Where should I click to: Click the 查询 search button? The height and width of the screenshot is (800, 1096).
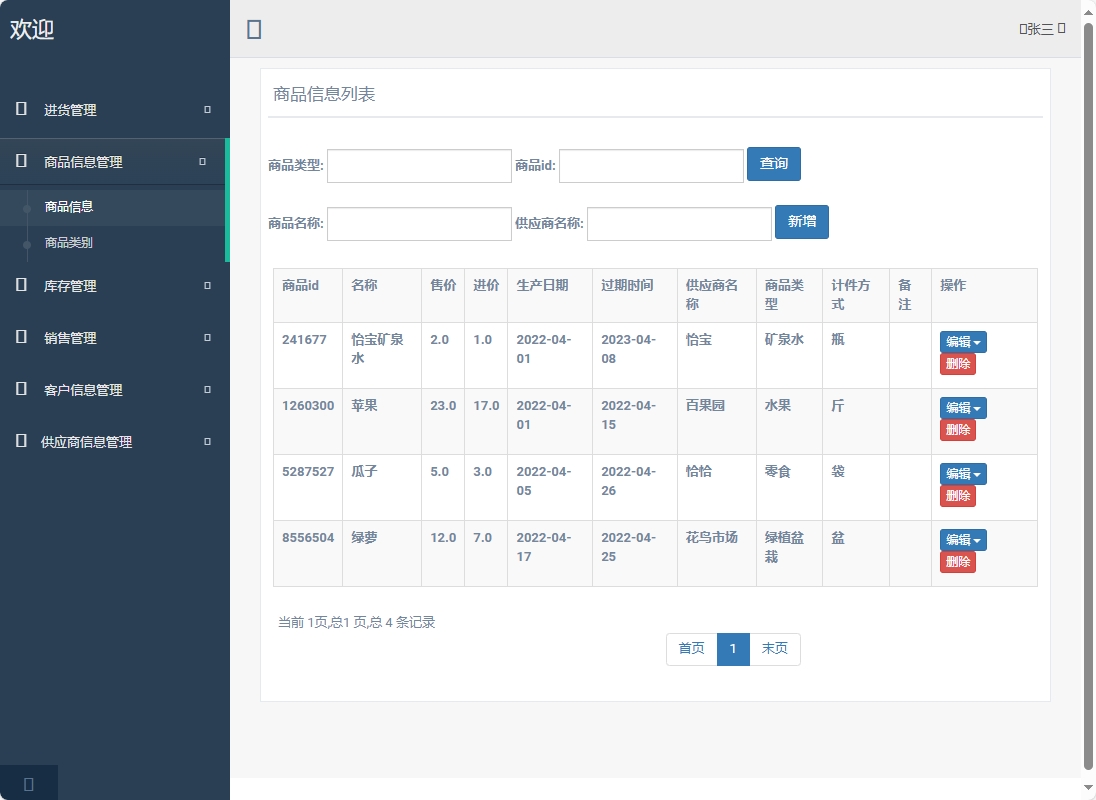click(774, 164)
